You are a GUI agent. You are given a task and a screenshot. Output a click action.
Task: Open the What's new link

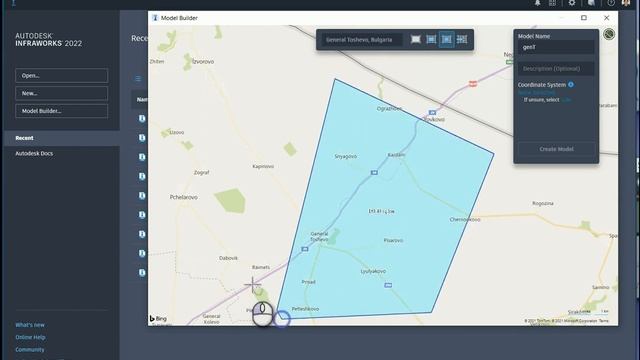(30, 325)
